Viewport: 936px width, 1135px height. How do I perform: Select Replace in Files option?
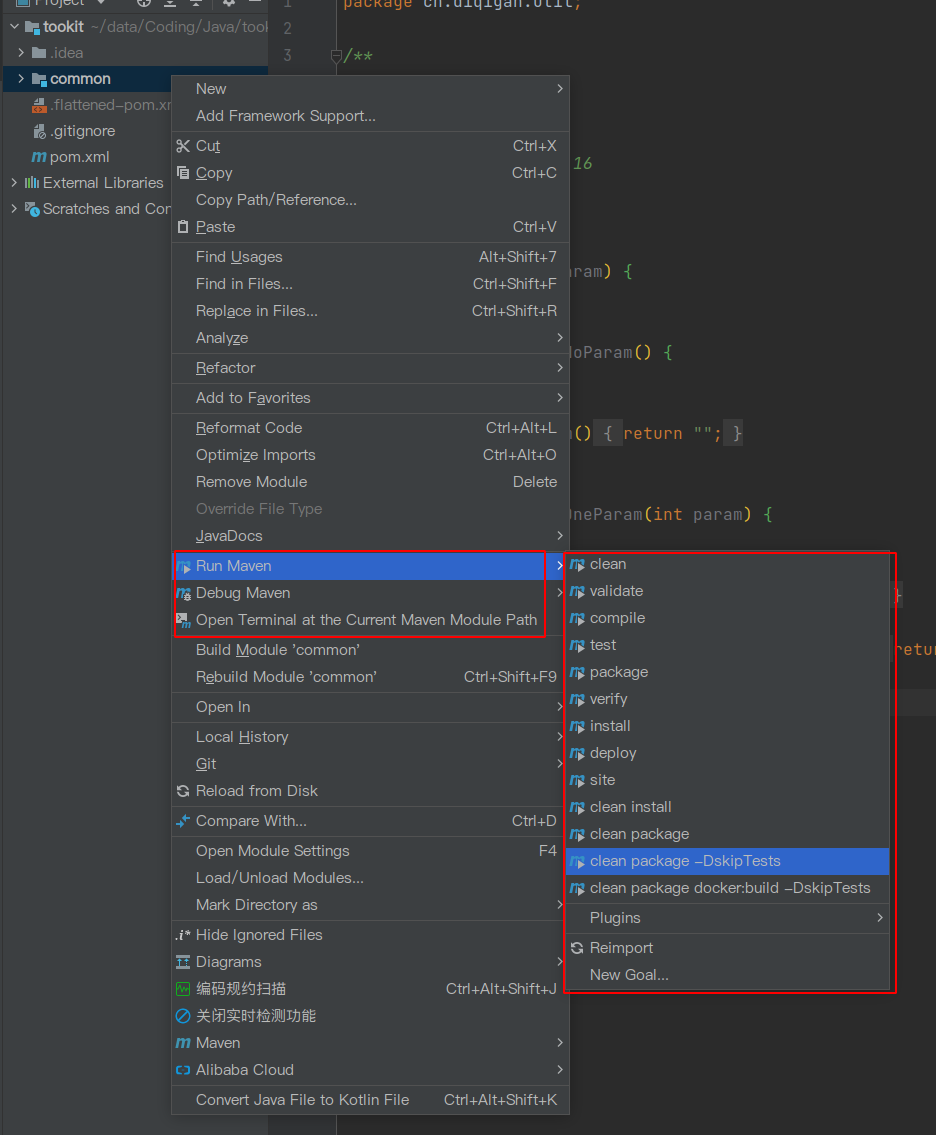[371, 311]
